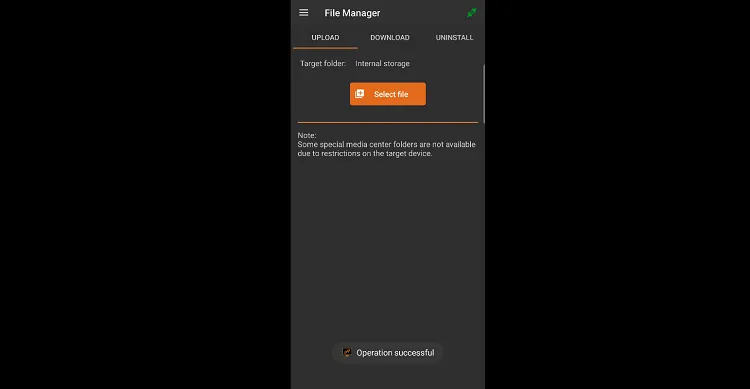
Task: Click the vertical scrollbar on the right edge
Action: click(484, 94)
